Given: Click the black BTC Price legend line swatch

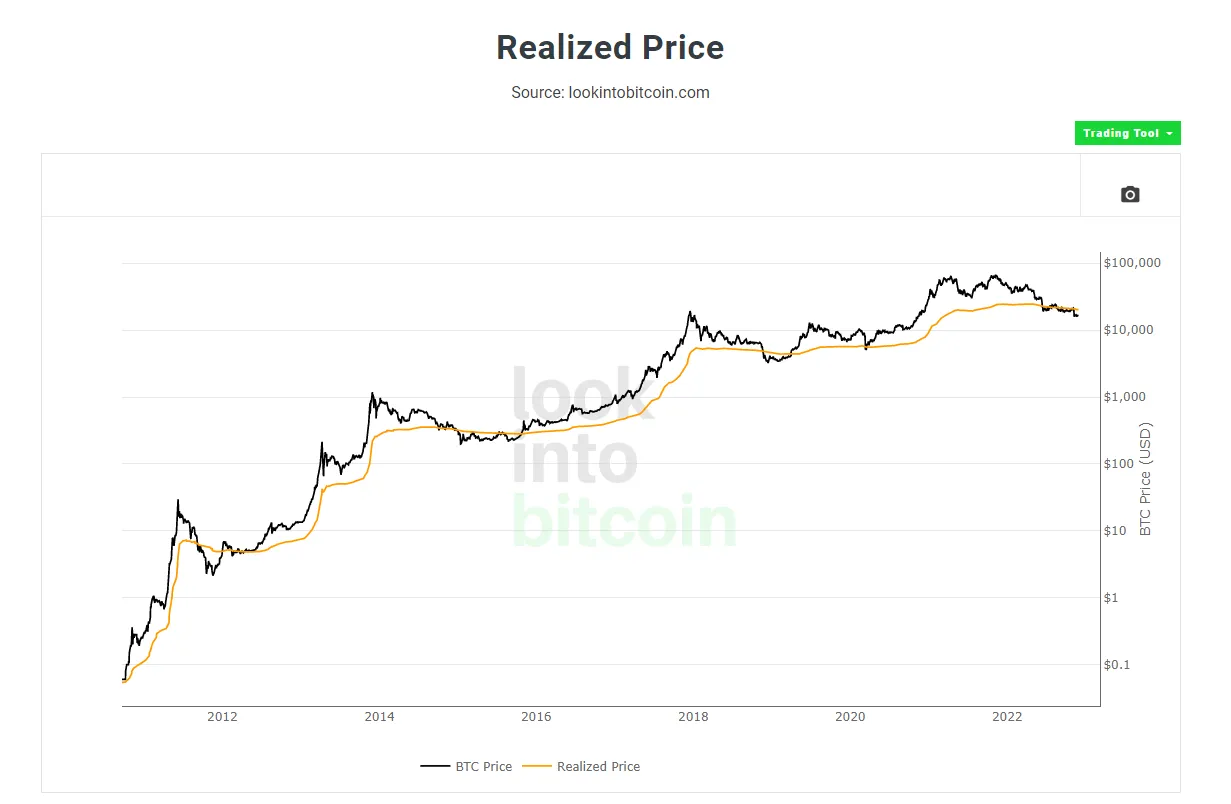Looking at the screenshot, I should (x=437, y=766).
